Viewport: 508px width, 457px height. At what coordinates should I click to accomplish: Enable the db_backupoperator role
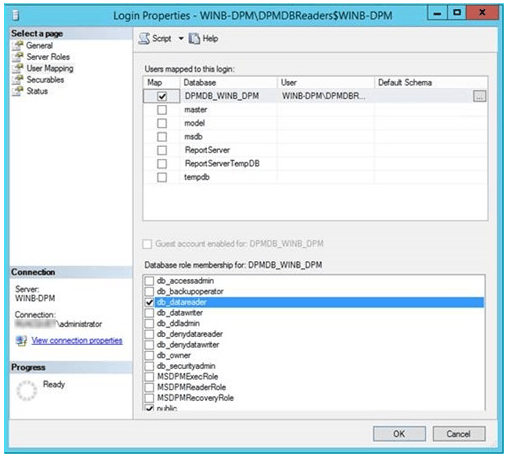[149, 291]
